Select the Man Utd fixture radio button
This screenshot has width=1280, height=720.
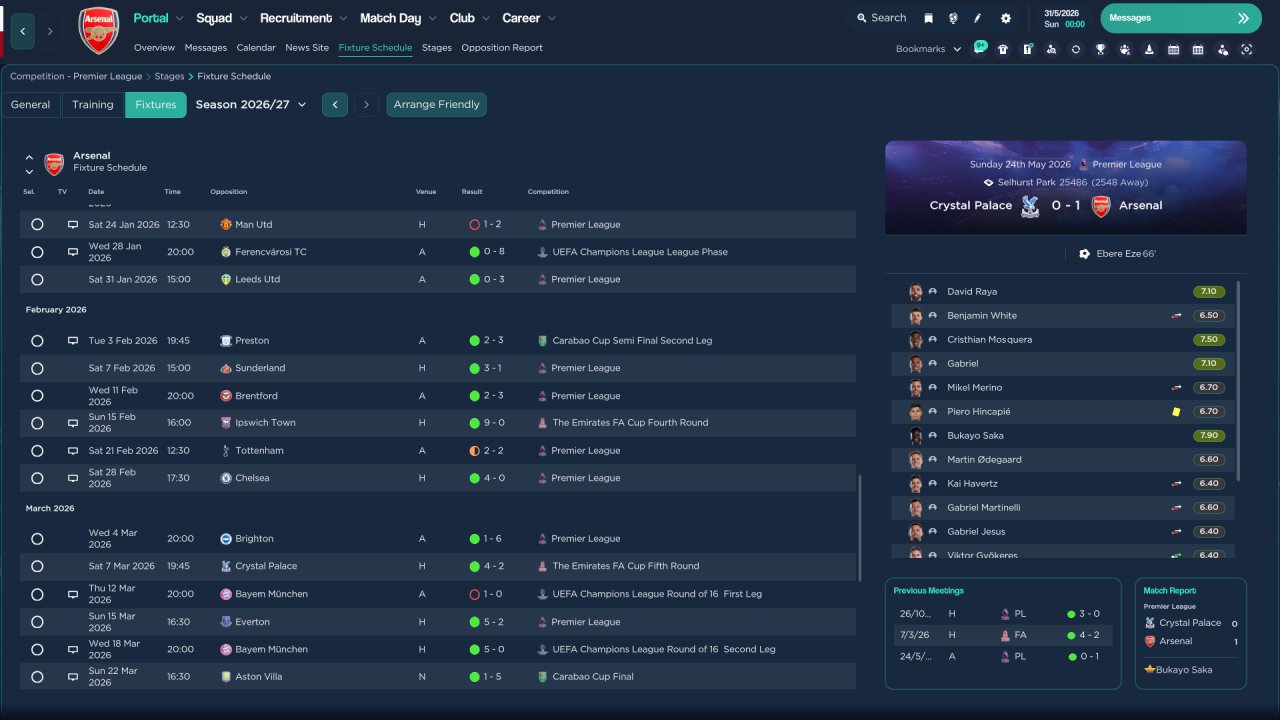click(37, 225)
